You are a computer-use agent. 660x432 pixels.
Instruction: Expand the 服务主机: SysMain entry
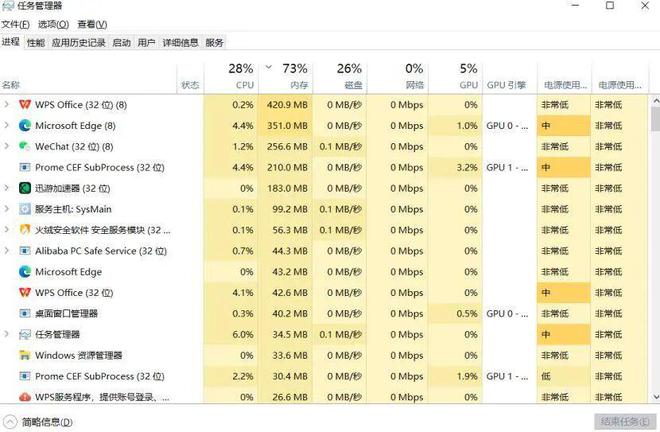[6, 209]
